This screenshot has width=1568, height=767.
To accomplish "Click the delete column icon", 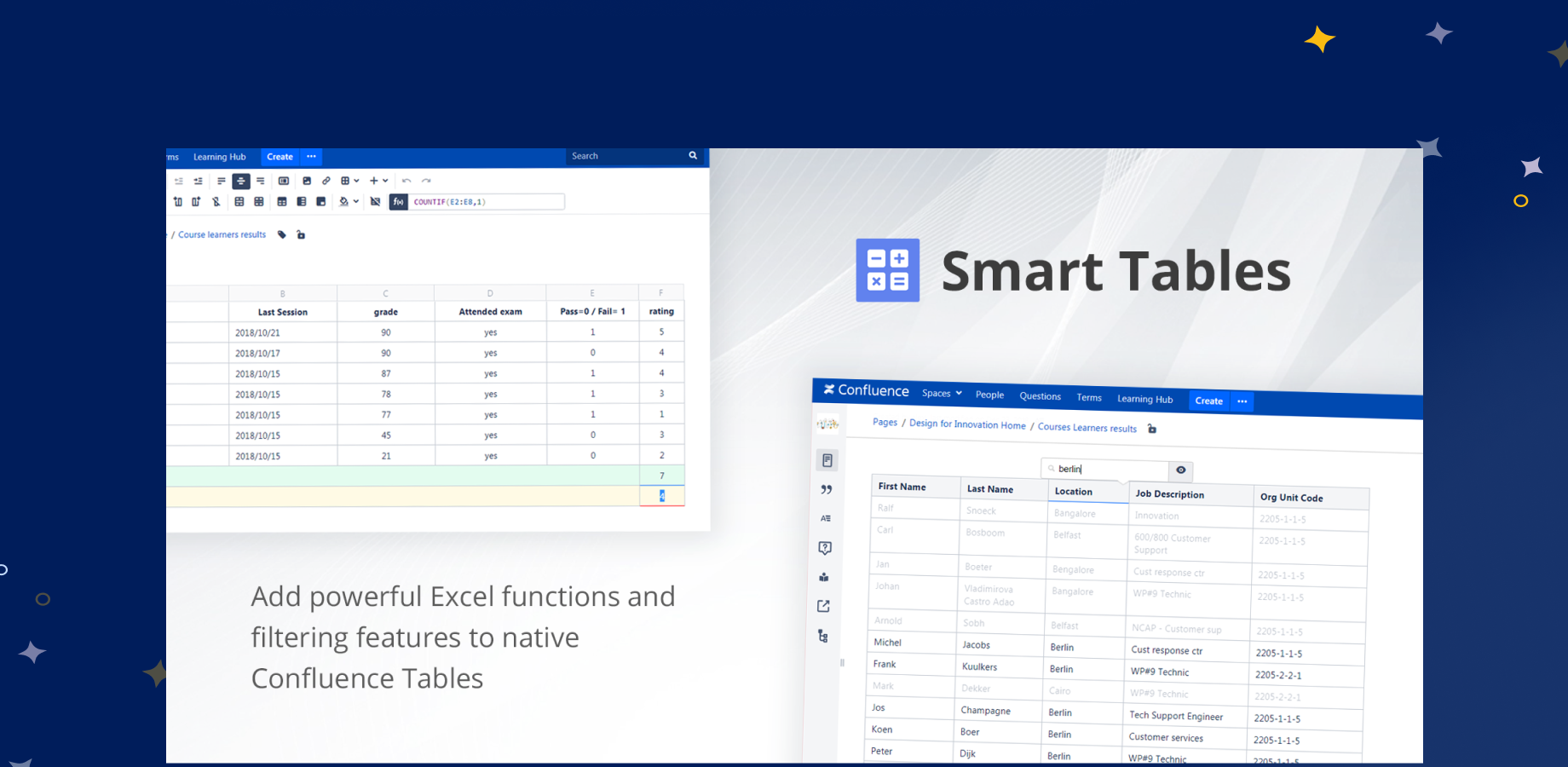I will [x=216, y=202].
